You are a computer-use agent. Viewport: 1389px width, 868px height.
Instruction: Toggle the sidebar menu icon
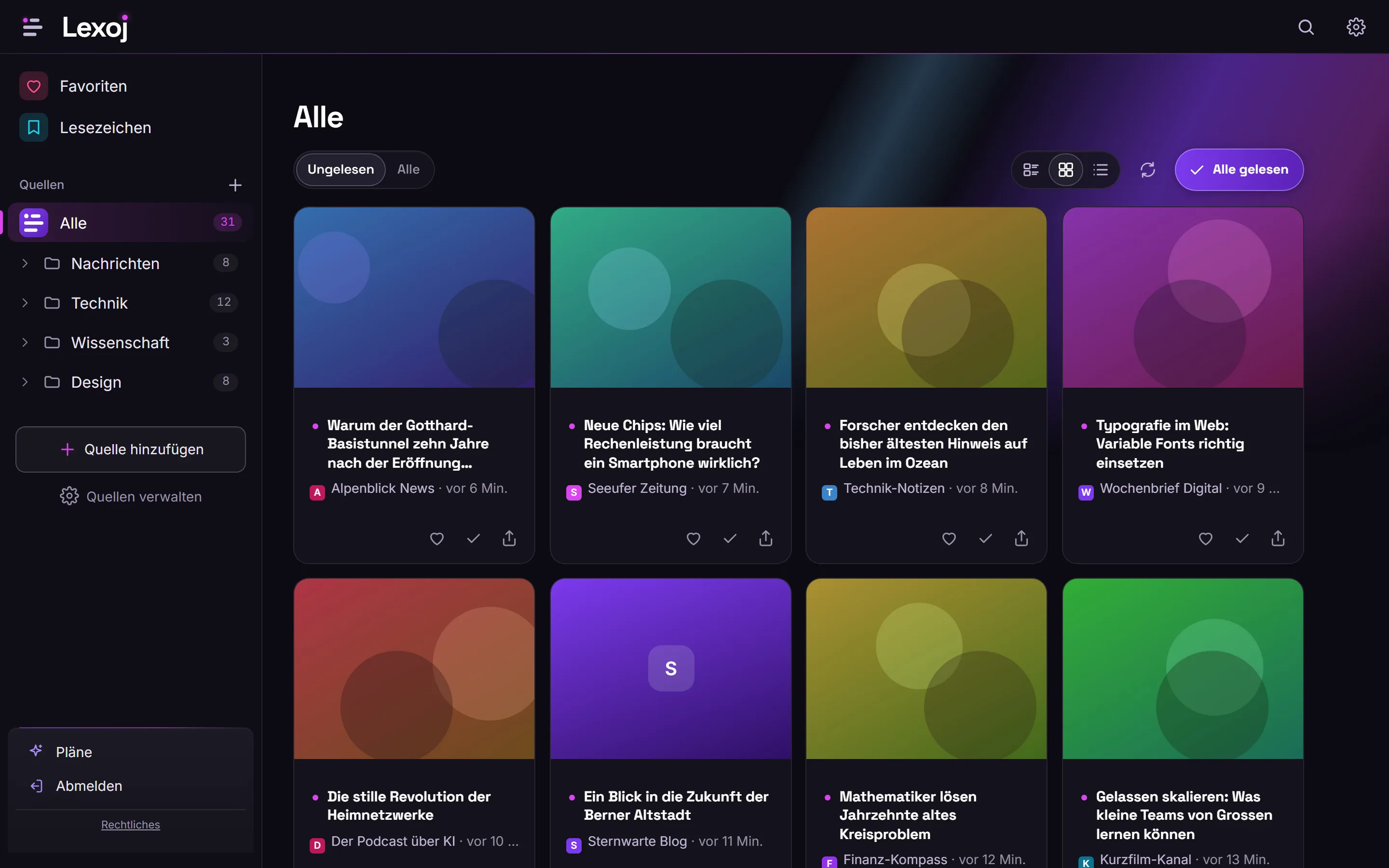pyautogui.click(x=32, y=27)
